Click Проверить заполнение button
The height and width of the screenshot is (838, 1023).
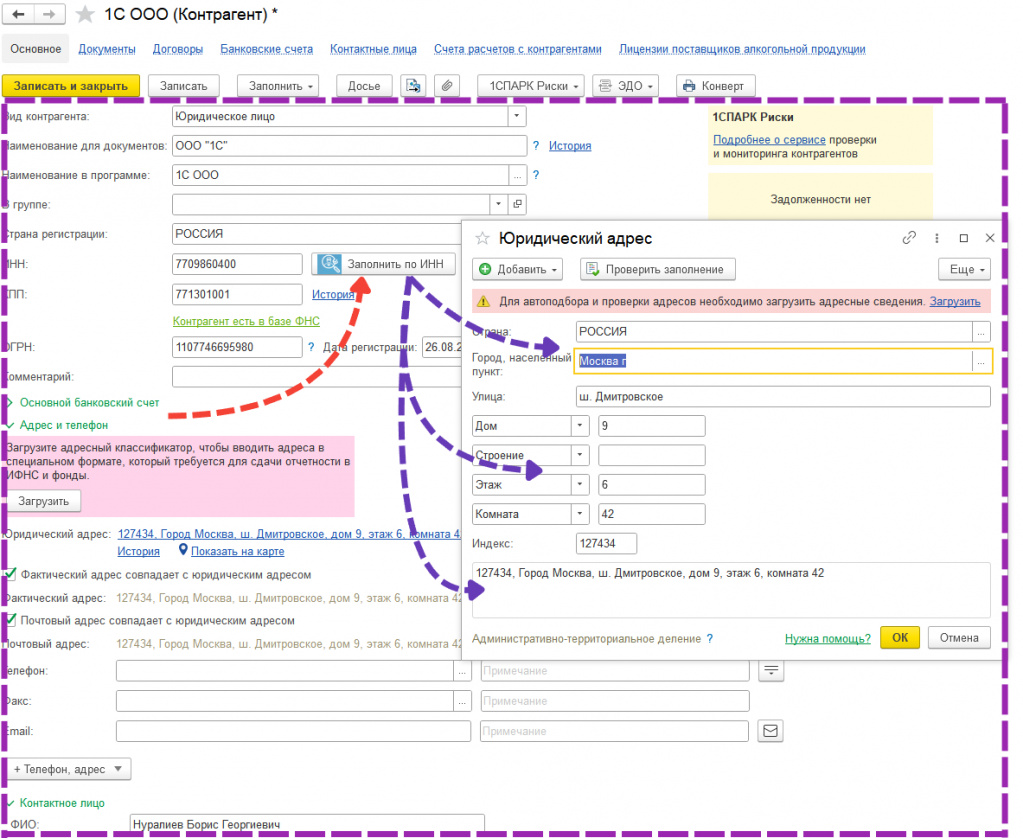click(657, 270)
